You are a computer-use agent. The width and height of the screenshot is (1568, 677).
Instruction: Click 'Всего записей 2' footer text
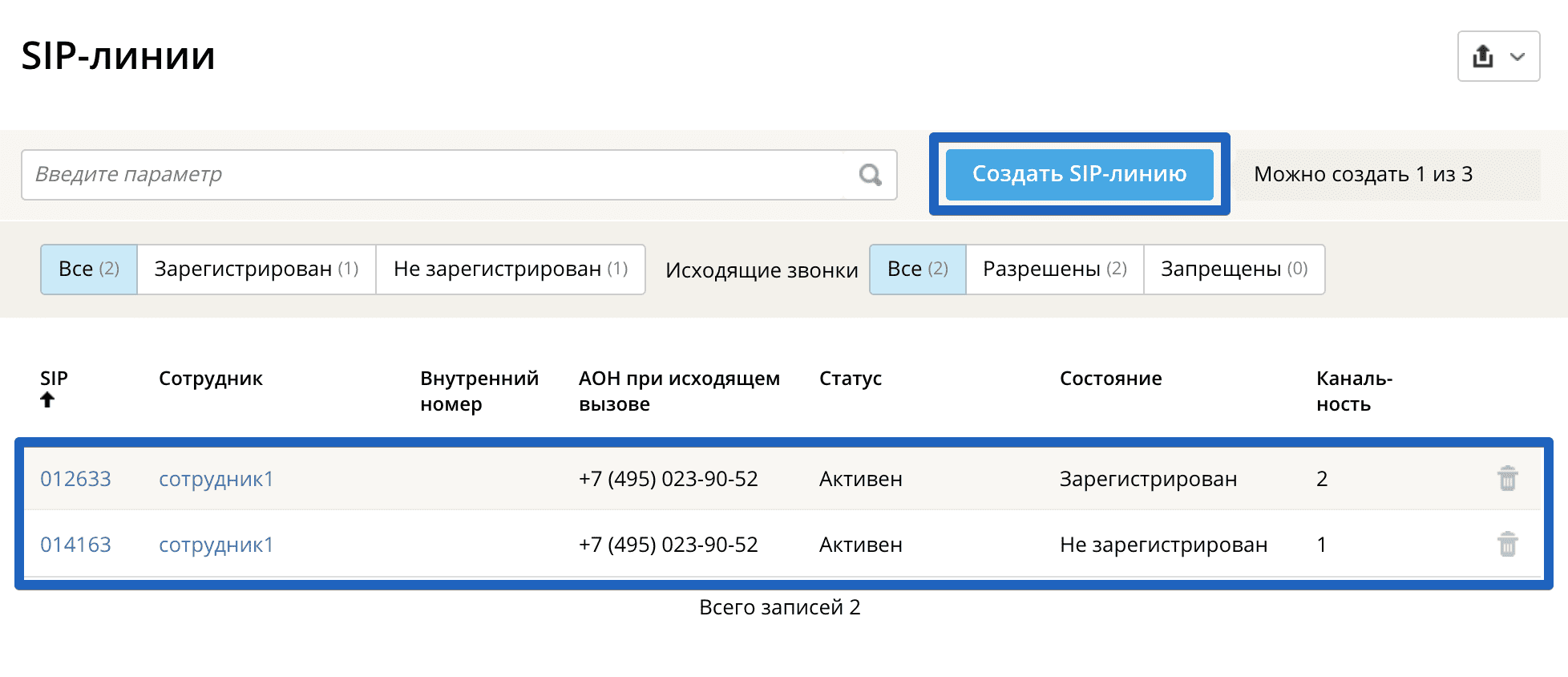[780, 607]
